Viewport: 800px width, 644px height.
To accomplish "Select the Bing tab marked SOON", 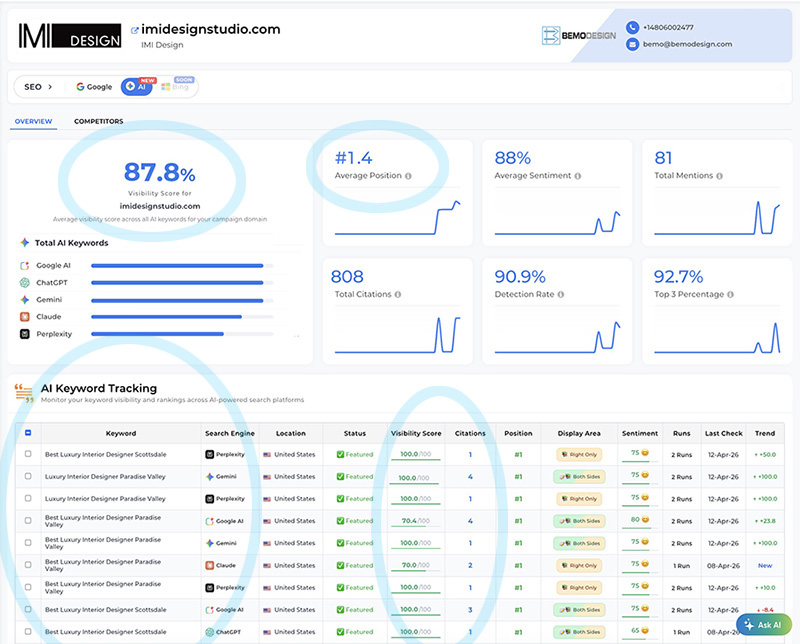I will coord(176,86).
